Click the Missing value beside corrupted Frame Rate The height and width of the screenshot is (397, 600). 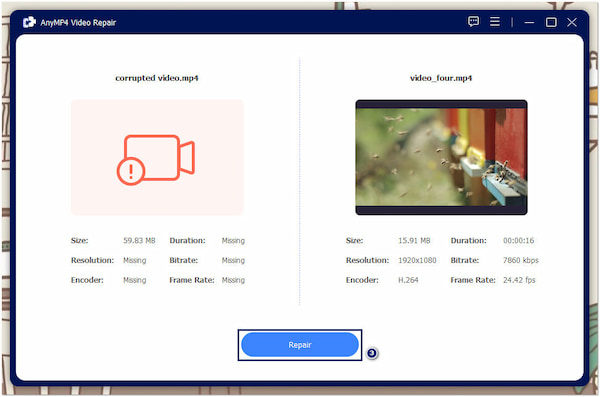point(233,280)
